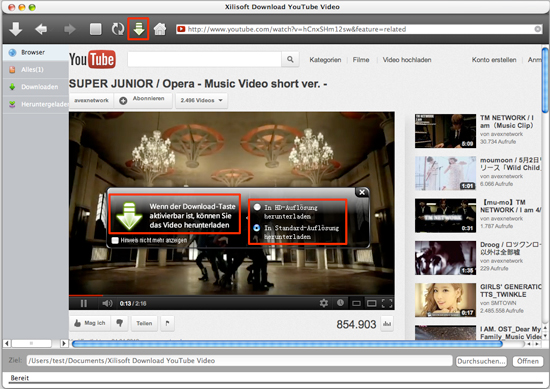Click the Durchsuchen... browse button

click(x=482, y=361)
